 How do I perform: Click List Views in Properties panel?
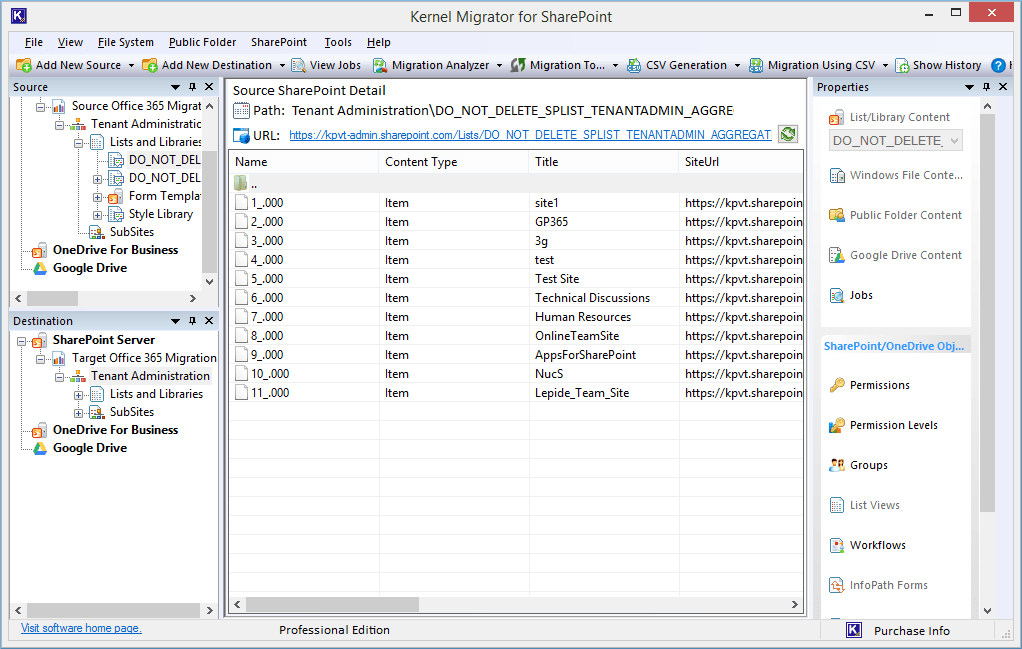coord(864,505)
